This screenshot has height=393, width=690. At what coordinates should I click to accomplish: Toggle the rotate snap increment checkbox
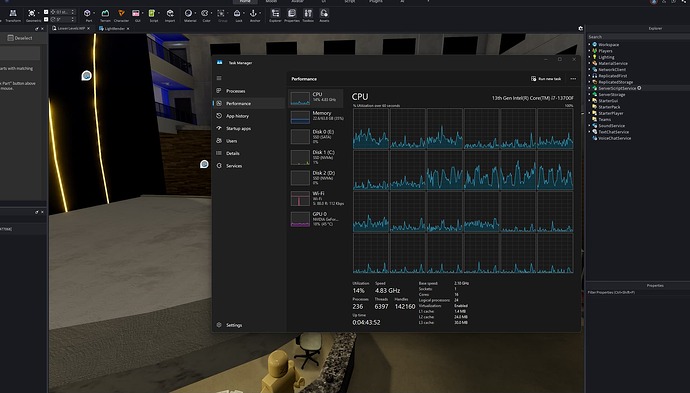(x=46, y=19)
